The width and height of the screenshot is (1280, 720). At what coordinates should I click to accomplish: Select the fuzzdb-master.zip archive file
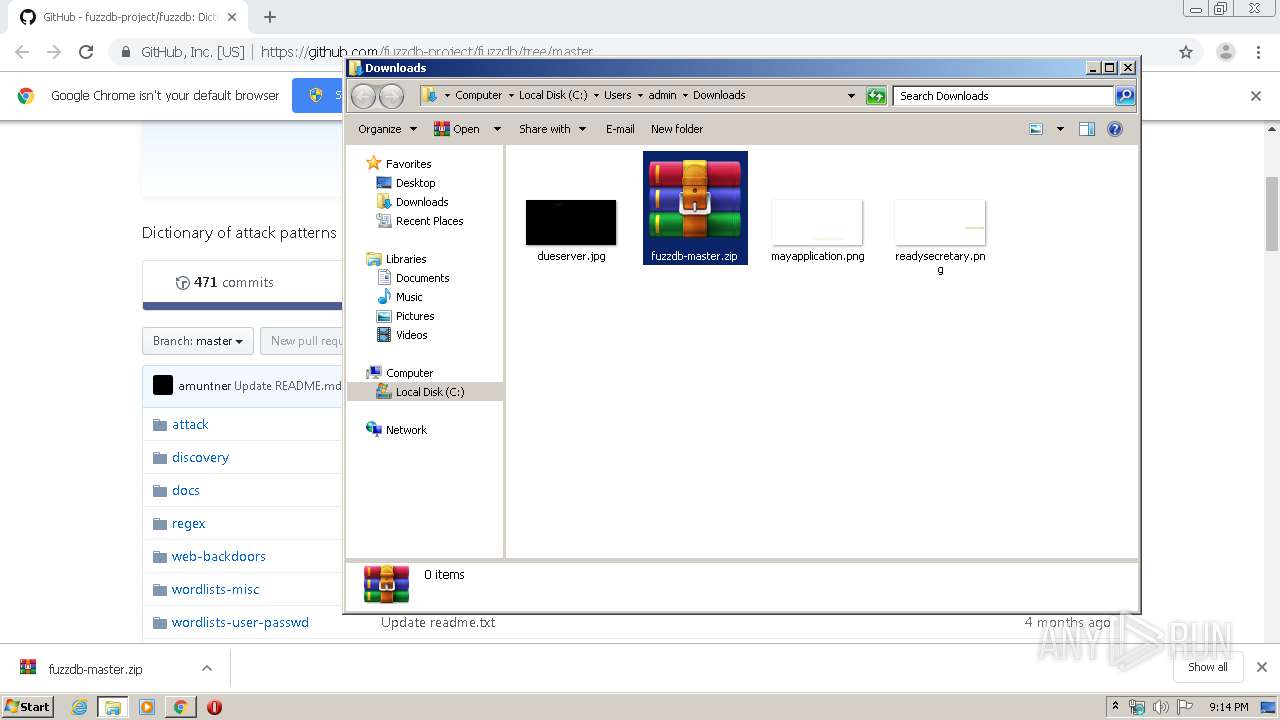point(695,208)
